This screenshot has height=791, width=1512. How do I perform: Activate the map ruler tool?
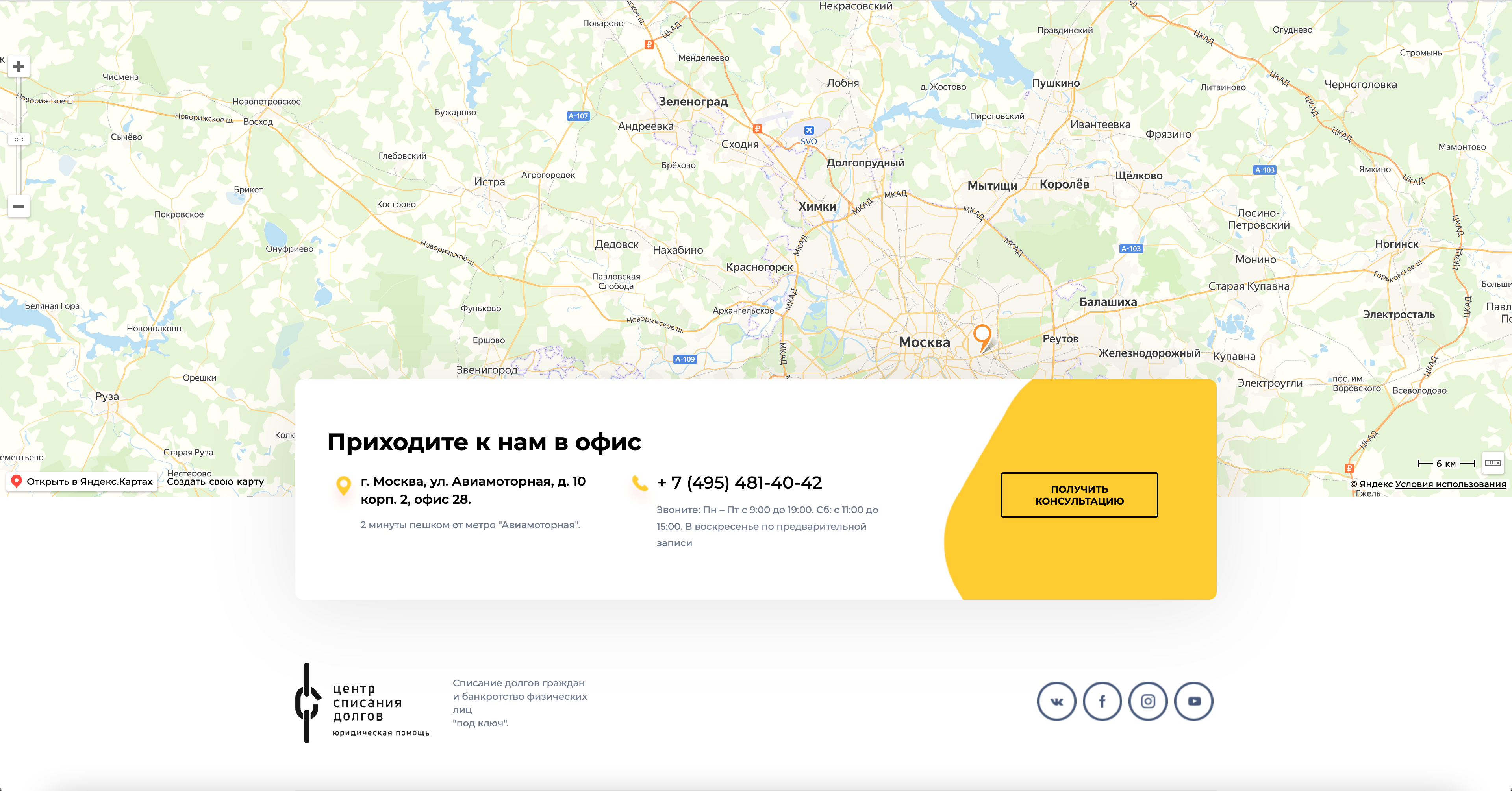coord(1493,463)
